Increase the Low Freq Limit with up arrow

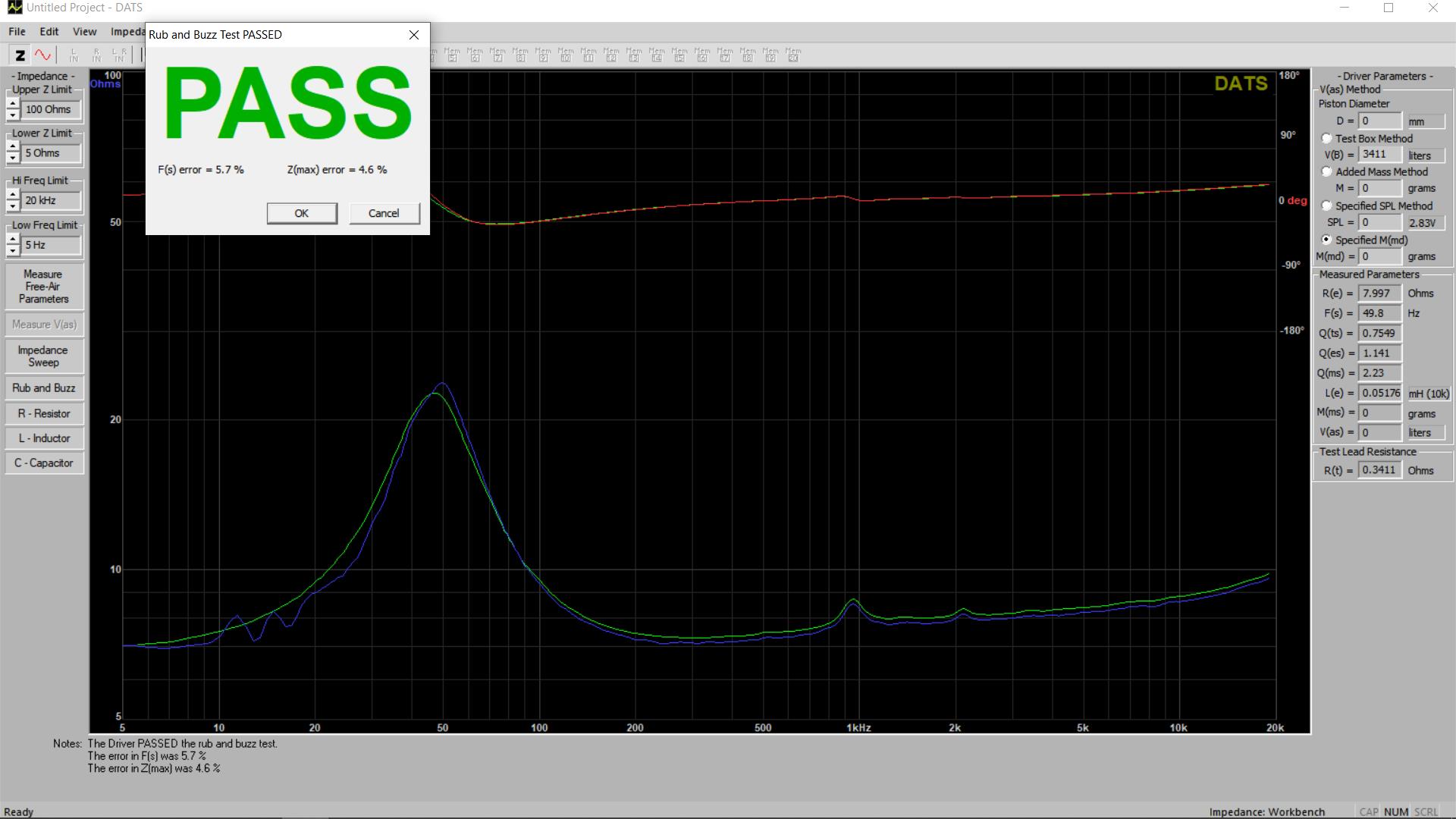point(13,240)
